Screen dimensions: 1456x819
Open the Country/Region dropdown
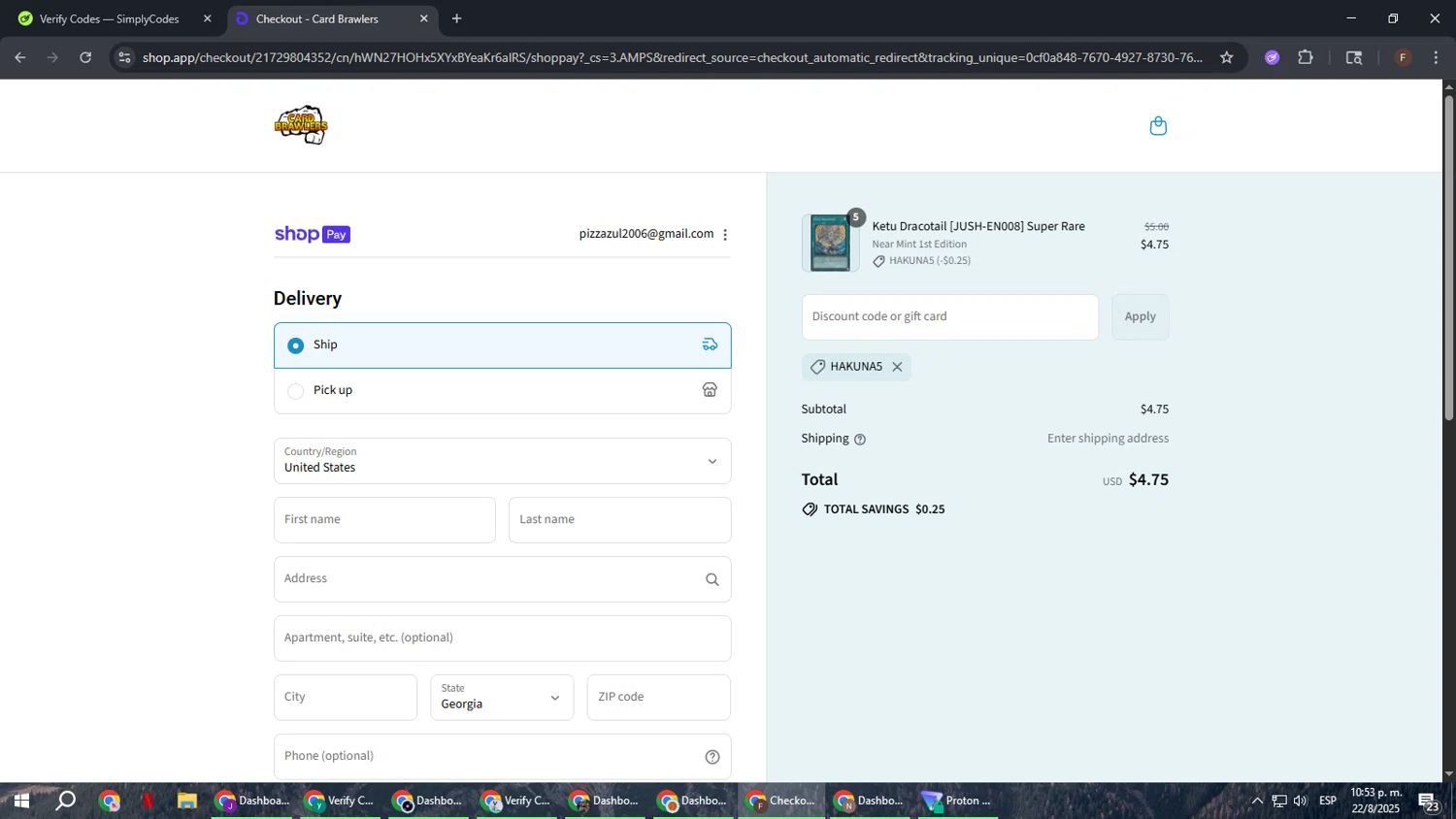click(503, 461)
